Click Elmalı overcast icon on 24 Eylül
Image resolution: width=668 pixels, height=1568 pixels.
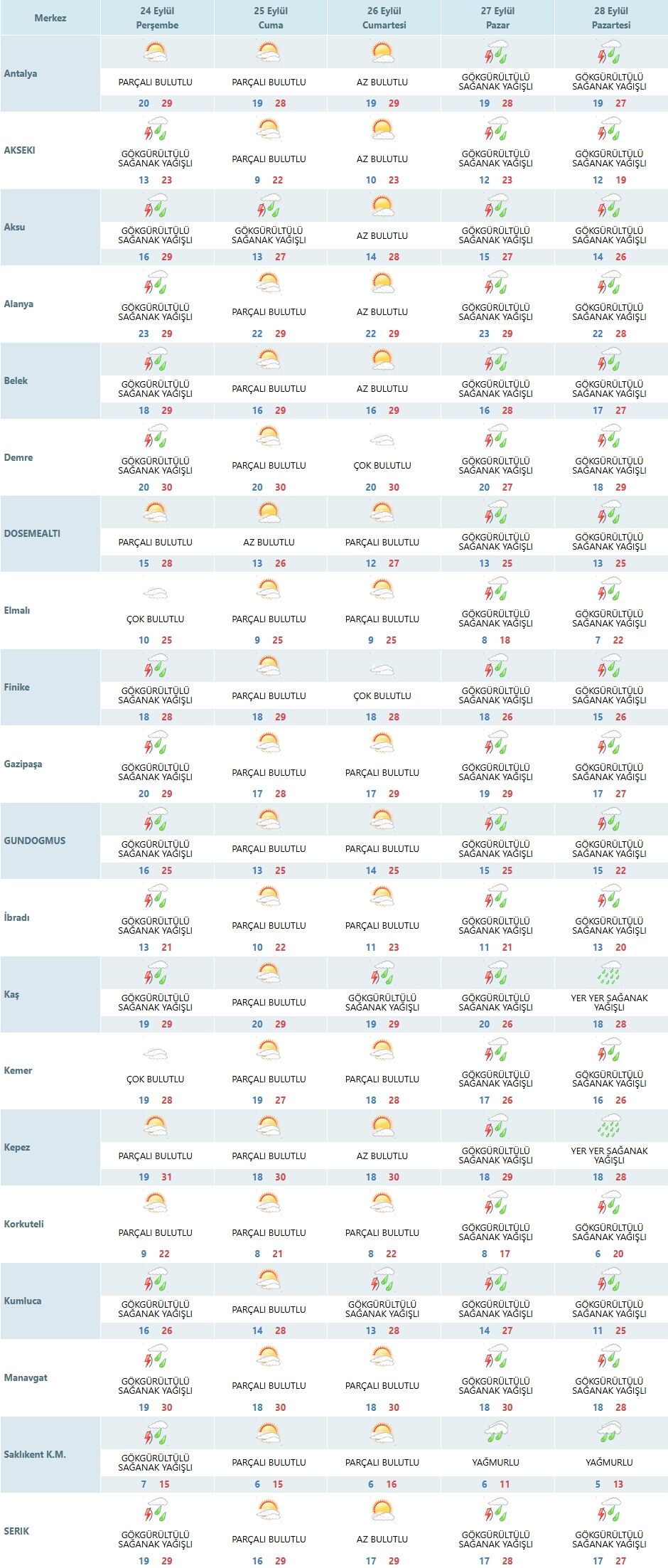coord(155,594)
